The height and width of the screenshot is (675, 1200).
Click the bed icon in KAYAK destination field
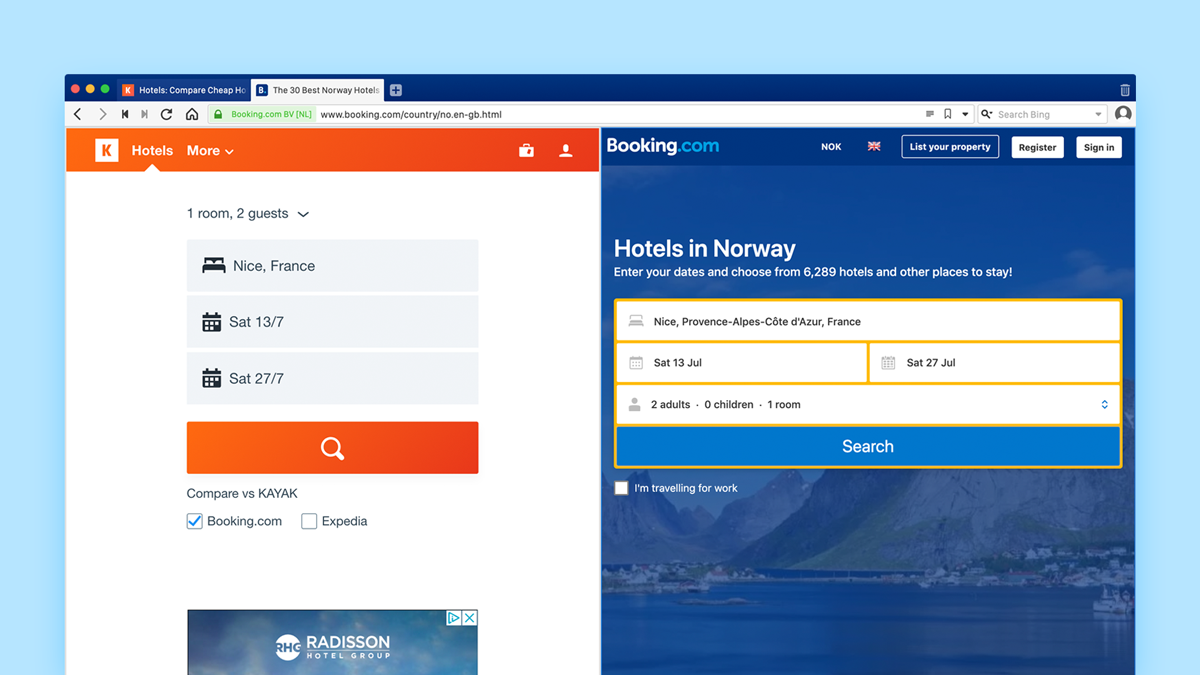pyautogui.click(x=214, y=266)
